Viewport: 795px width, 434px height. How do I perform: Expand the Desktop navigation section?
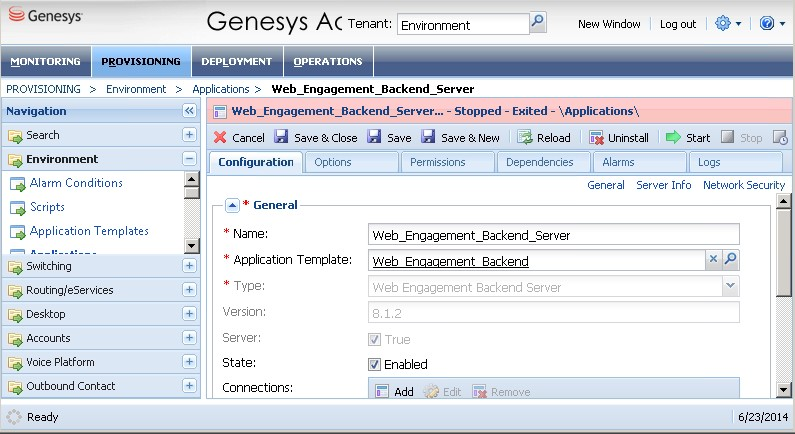coord(189,313)
